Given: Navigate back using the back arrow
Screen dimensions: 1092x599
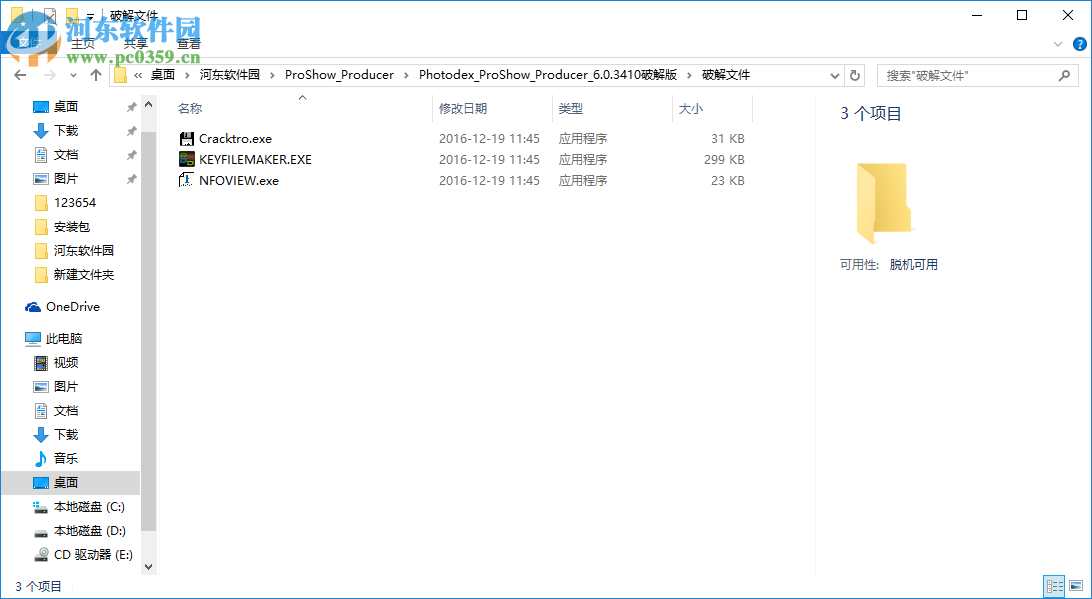Looking at the screenshot, I should (x=20, y=74).
